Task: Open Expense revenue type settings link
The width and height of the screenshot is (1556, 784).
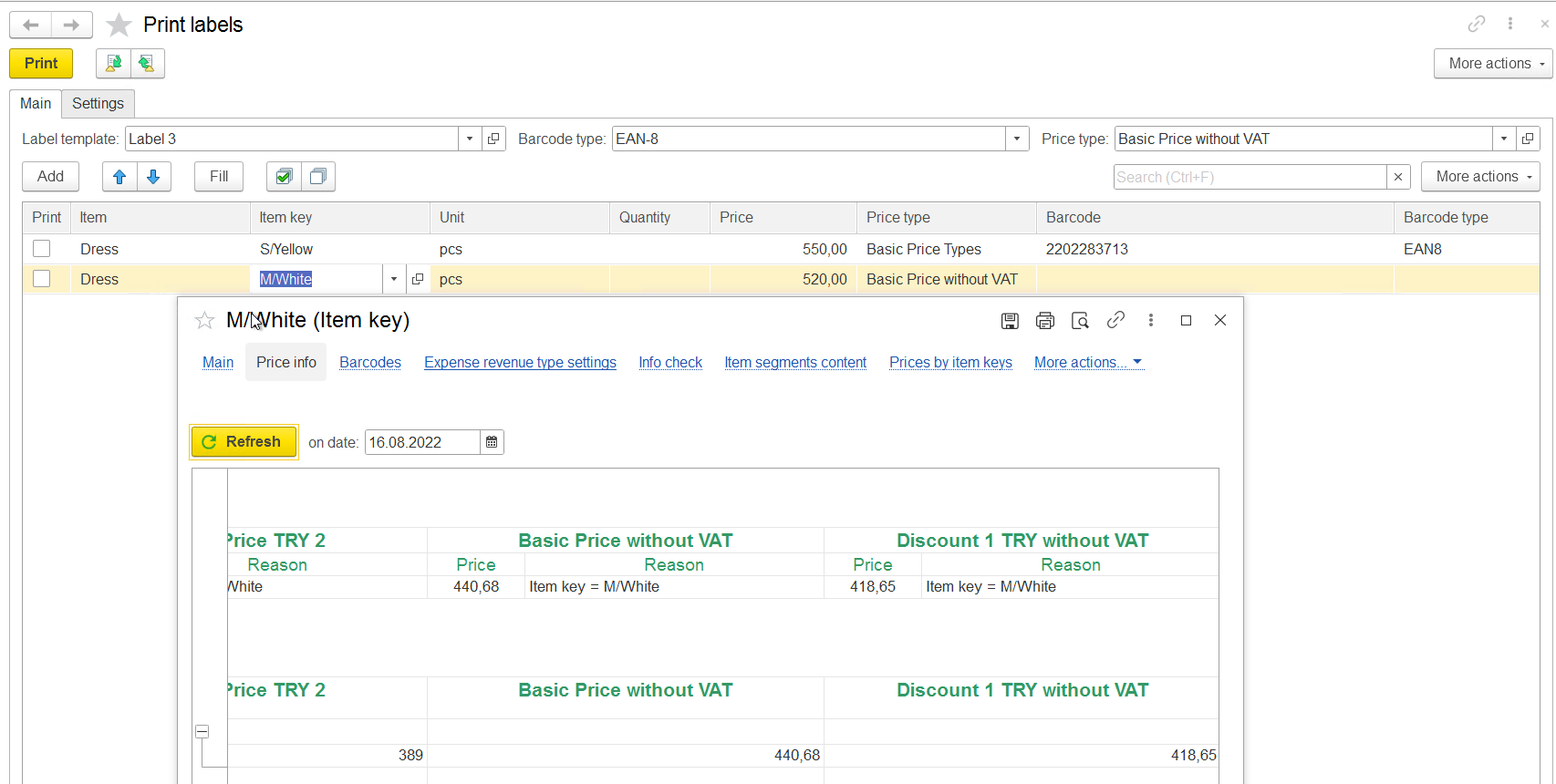Action: pyautogui.click(x=520, y=362)
